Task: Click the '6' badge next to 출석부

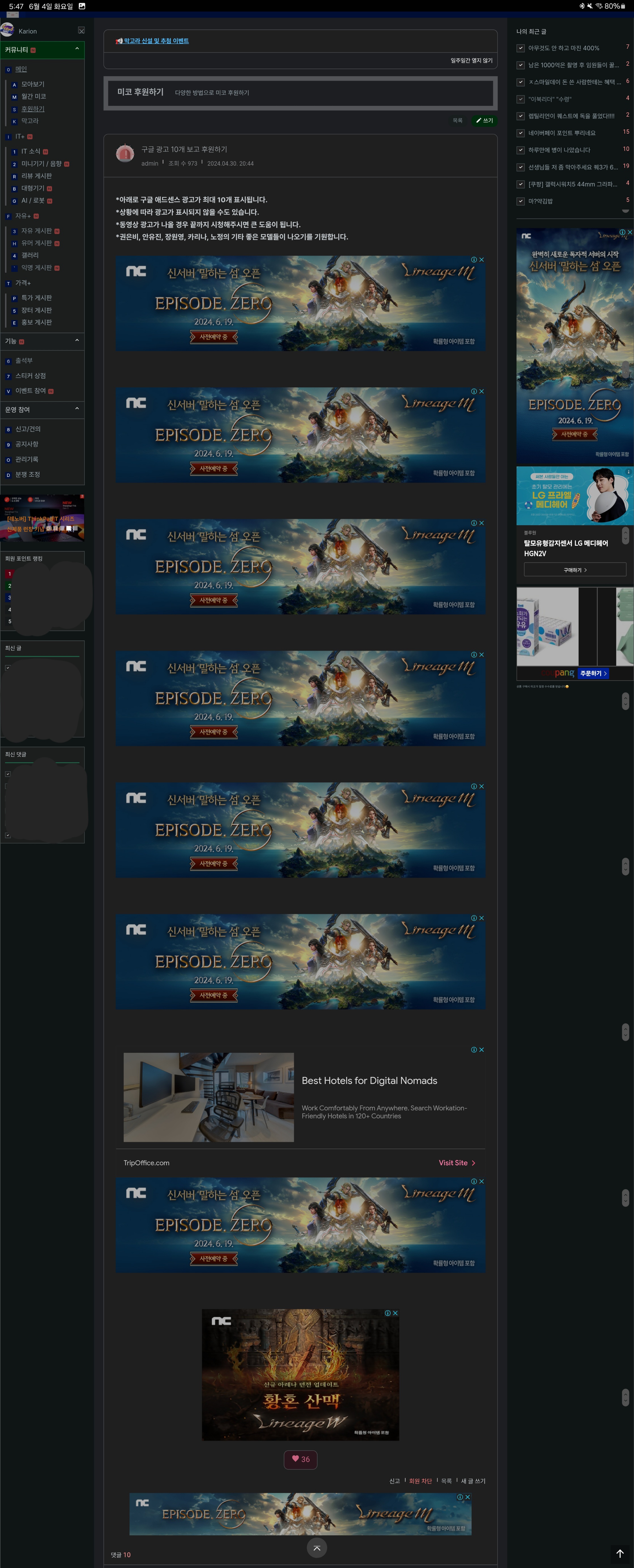Action: 8,361
